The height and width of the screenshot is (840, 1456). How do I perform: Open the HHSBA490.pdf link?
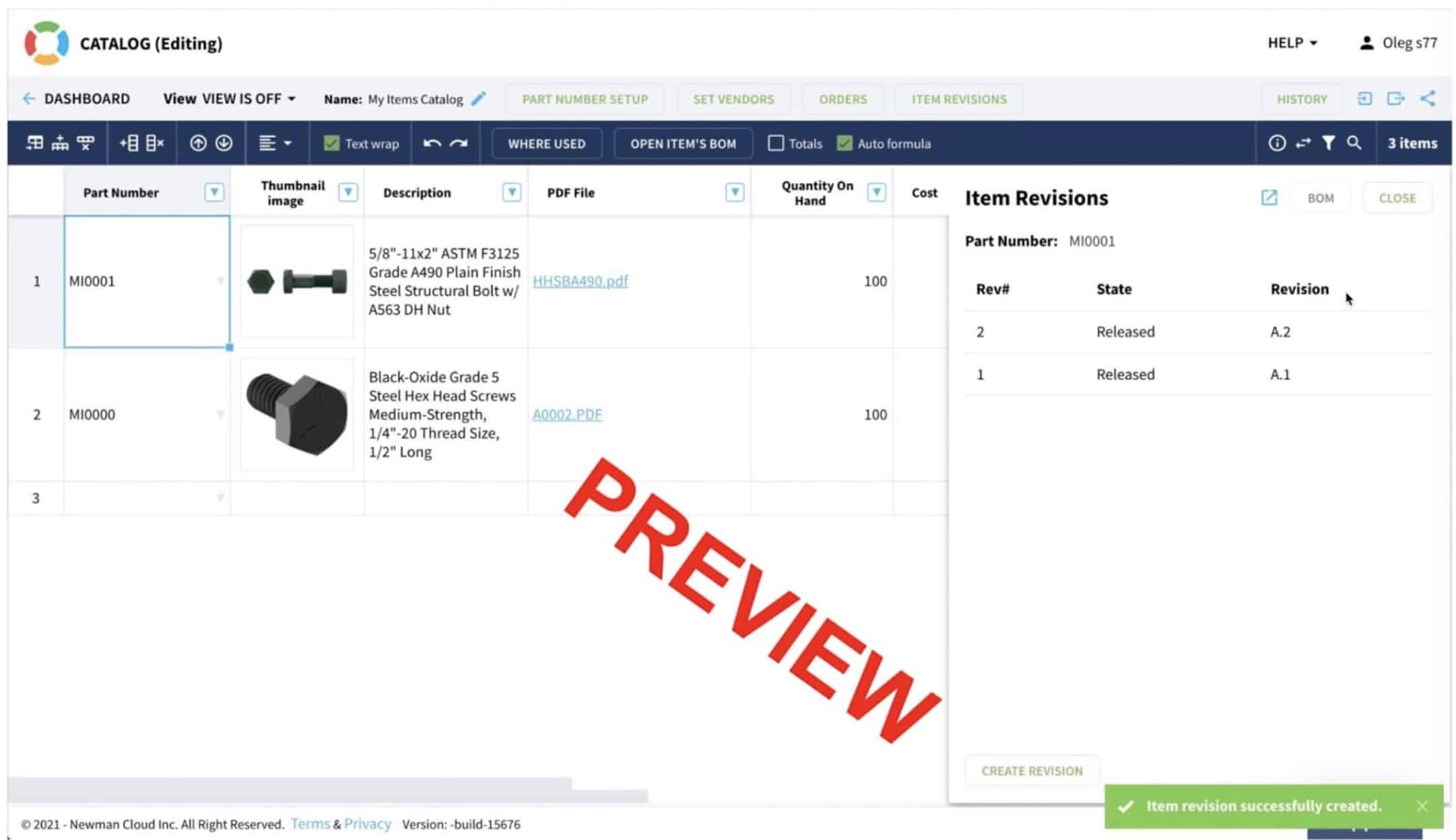(581, 281)
